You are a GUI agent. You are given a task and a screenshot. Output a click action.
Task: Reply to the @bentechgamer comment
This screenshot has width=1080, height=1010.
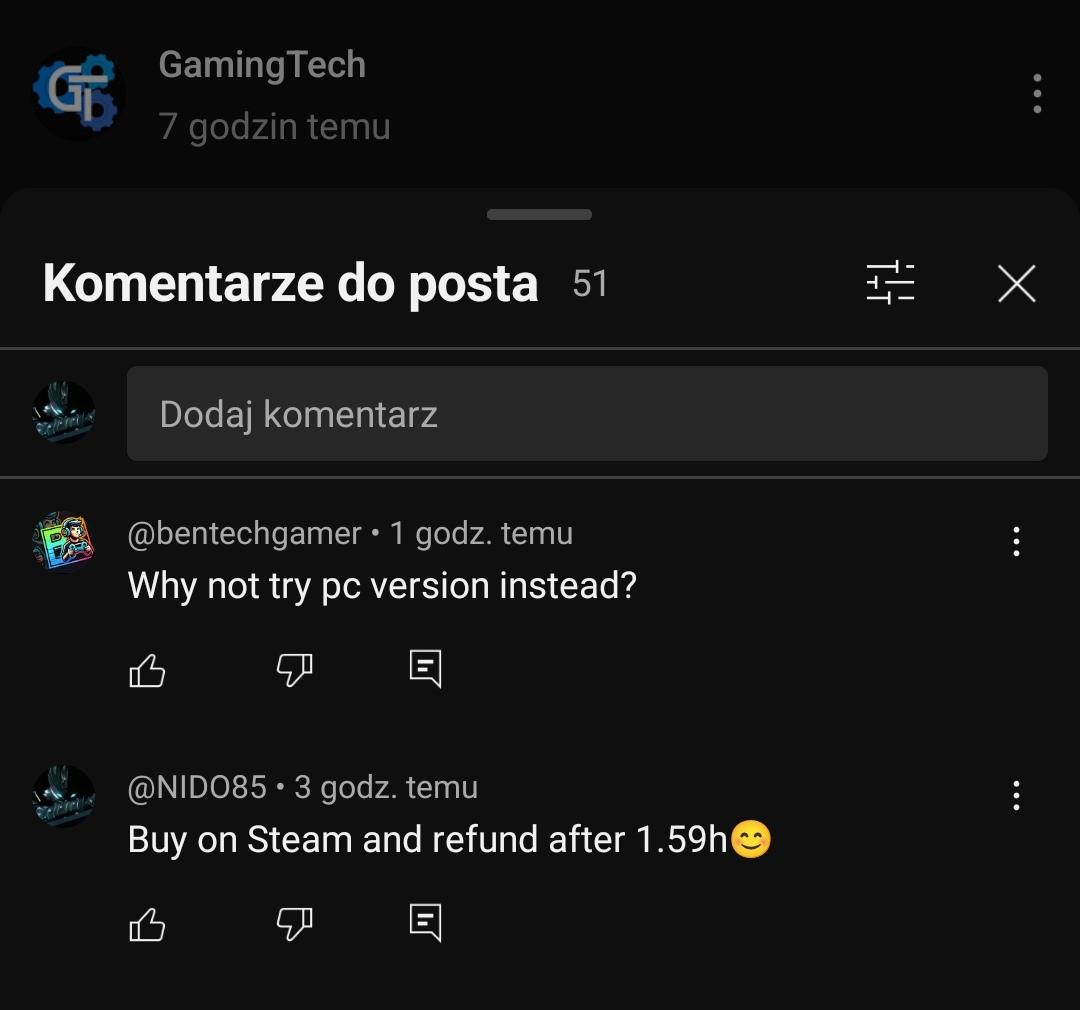point(425,668)
